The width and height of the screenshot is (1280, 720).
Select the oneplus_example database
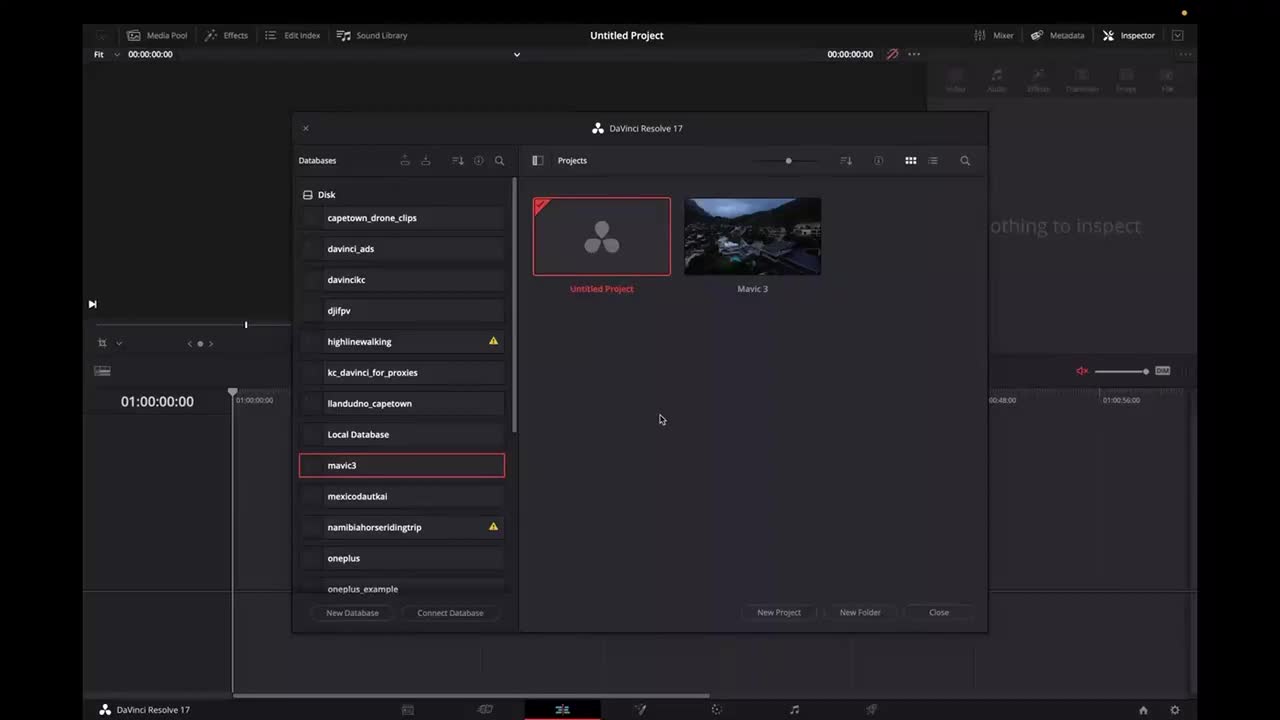(402, 589)
